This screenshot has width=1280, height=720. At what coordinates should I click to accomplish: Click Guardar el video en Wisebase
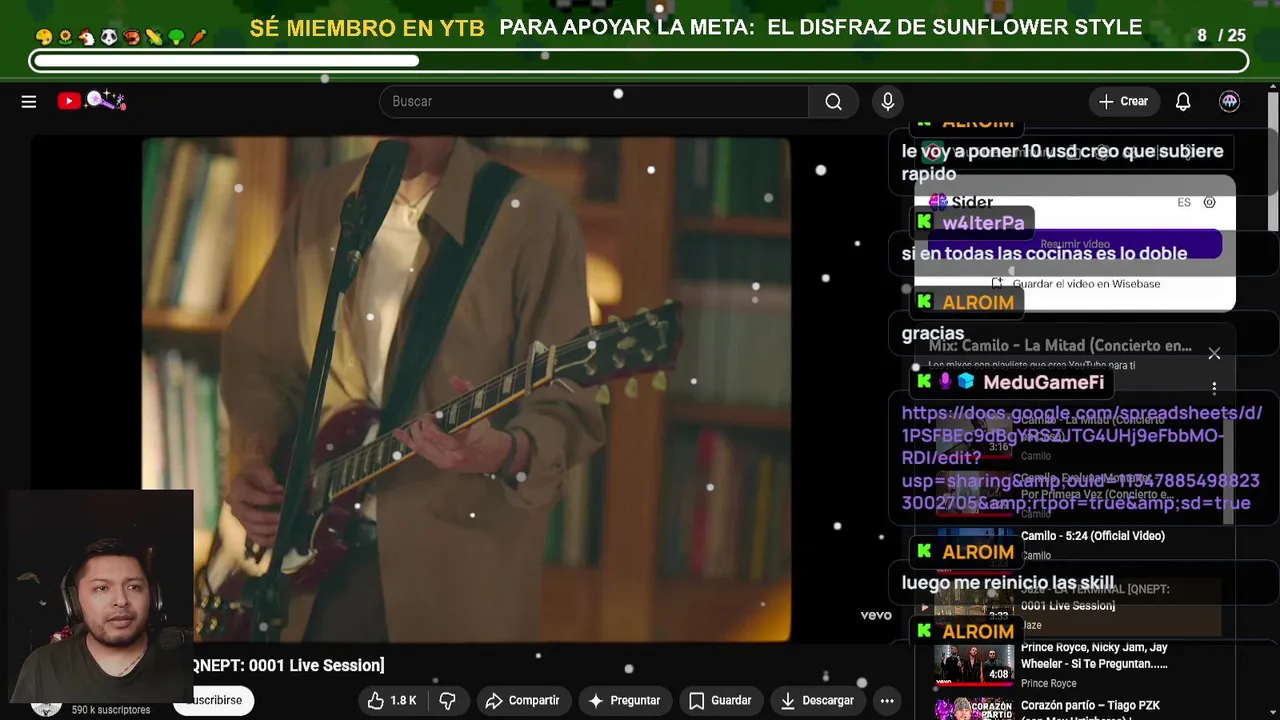point(1075,284)
